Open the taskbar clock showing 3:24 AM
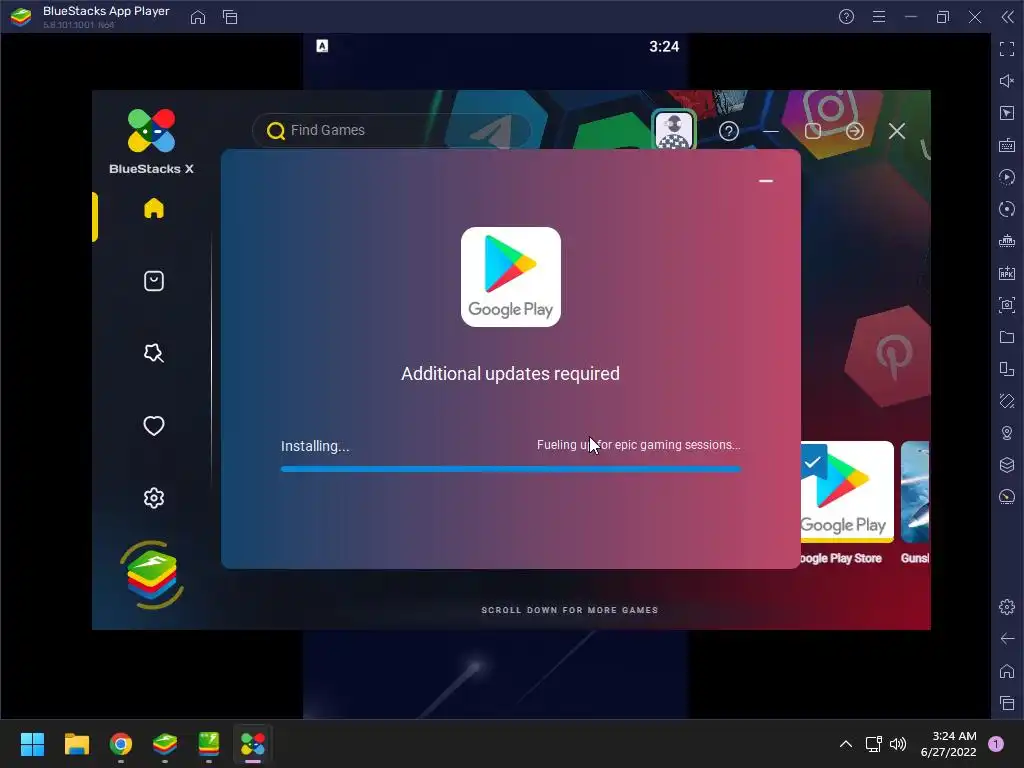This screenshot has width=1024, height=768. 949,744
